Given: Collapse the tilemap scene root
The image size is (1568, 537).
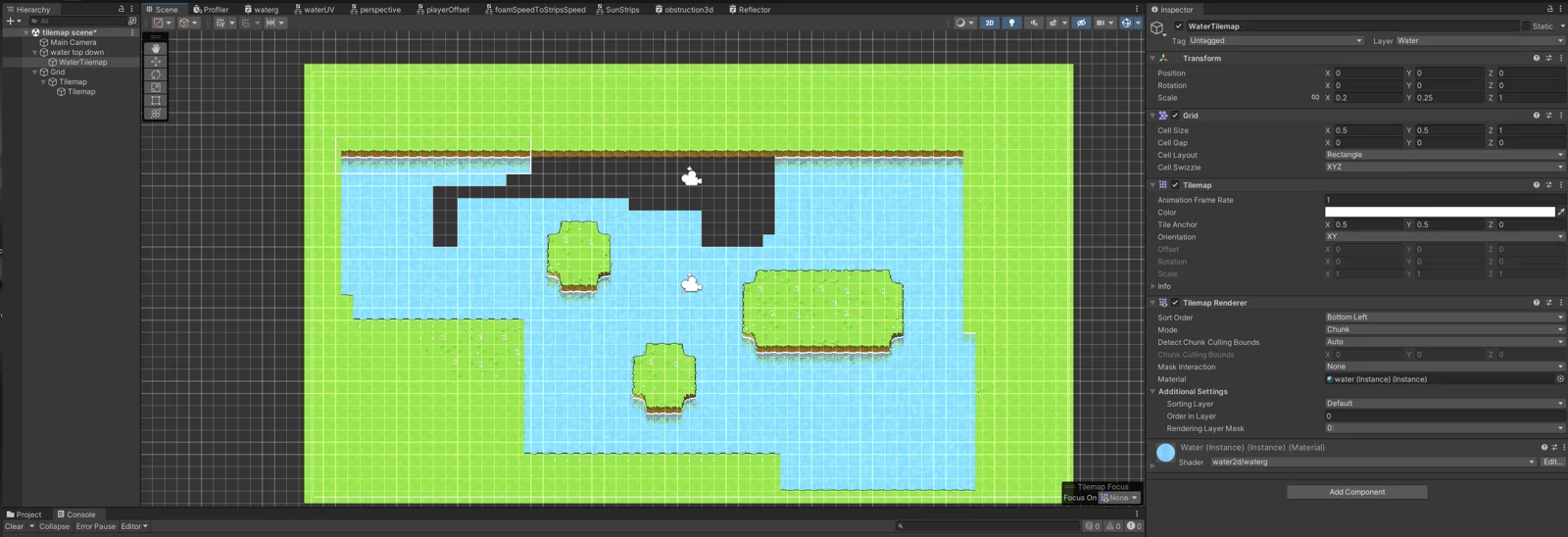Looking at the screenshot, I should tap(26, 32).
